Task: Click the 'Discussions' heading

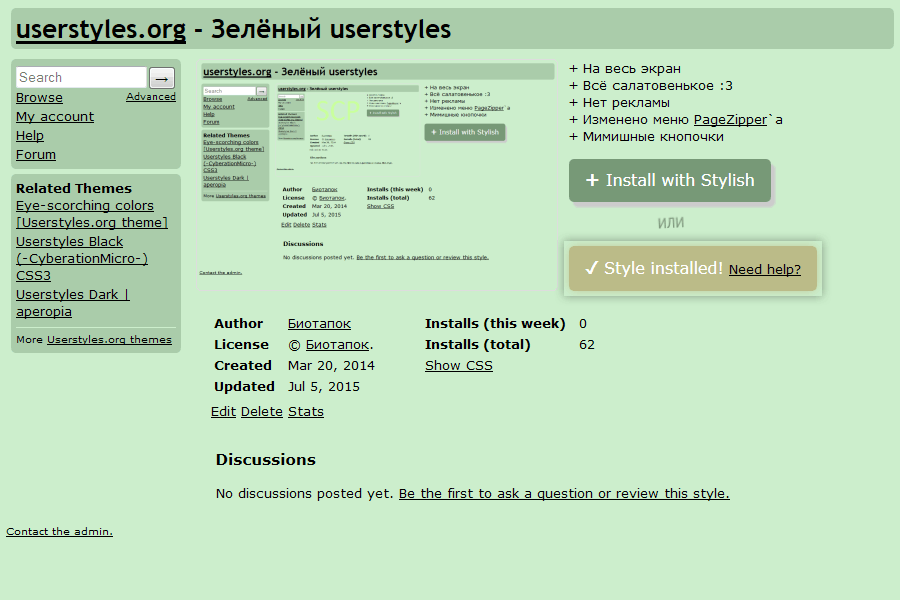Action: coord(266,460)
